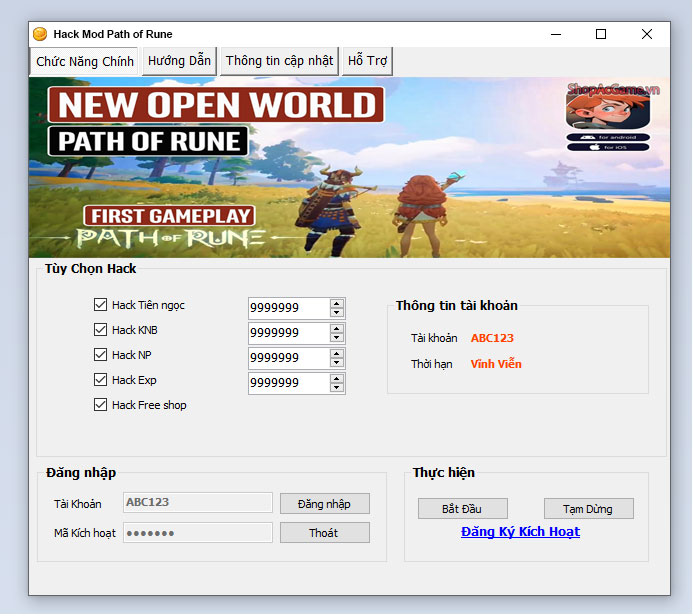Click the Đăng nhập button
Image resolution: width=693 pixels, height=616 pixels.
(x=325, y=504)
